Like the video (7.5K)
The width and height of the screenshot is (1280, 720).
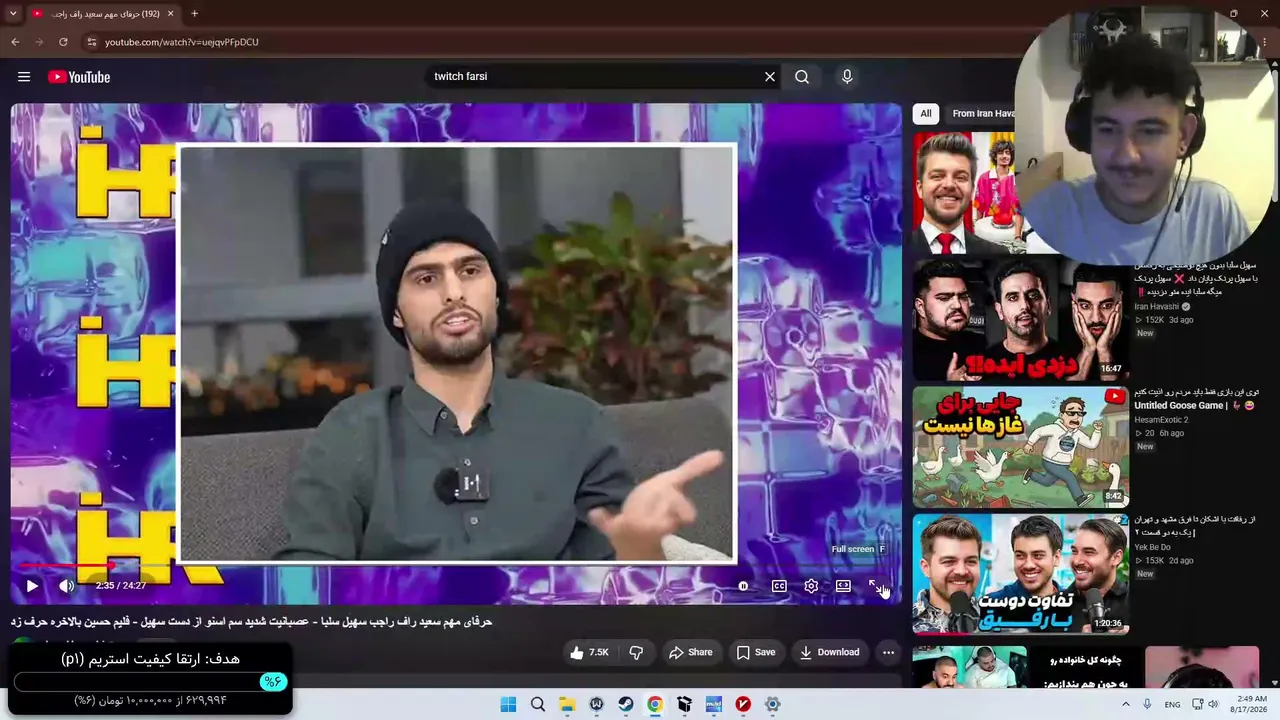pyautogui.click(x=590, y=653)
